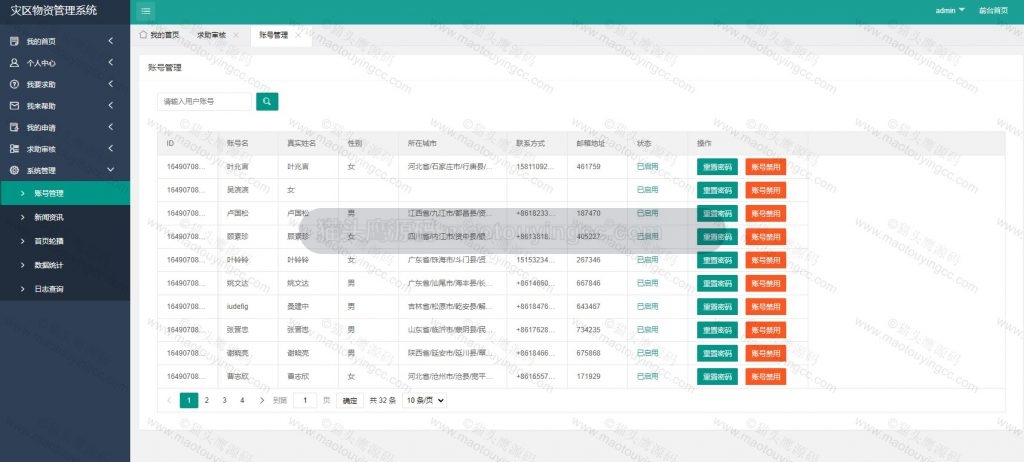Expand the 我的首页 sidebar chevron
Viewport: 1024px width, 462px height.
point(111,41)
